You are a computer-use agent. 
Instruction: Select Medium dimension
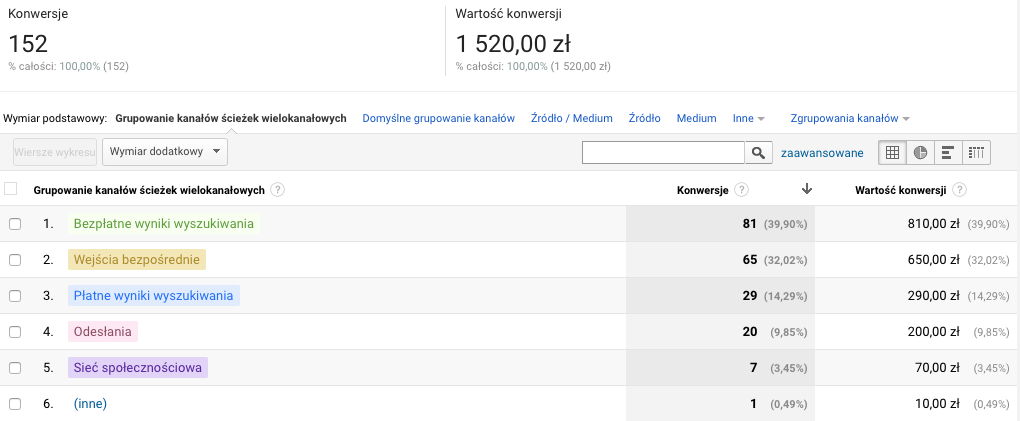[x=697, y=118]
